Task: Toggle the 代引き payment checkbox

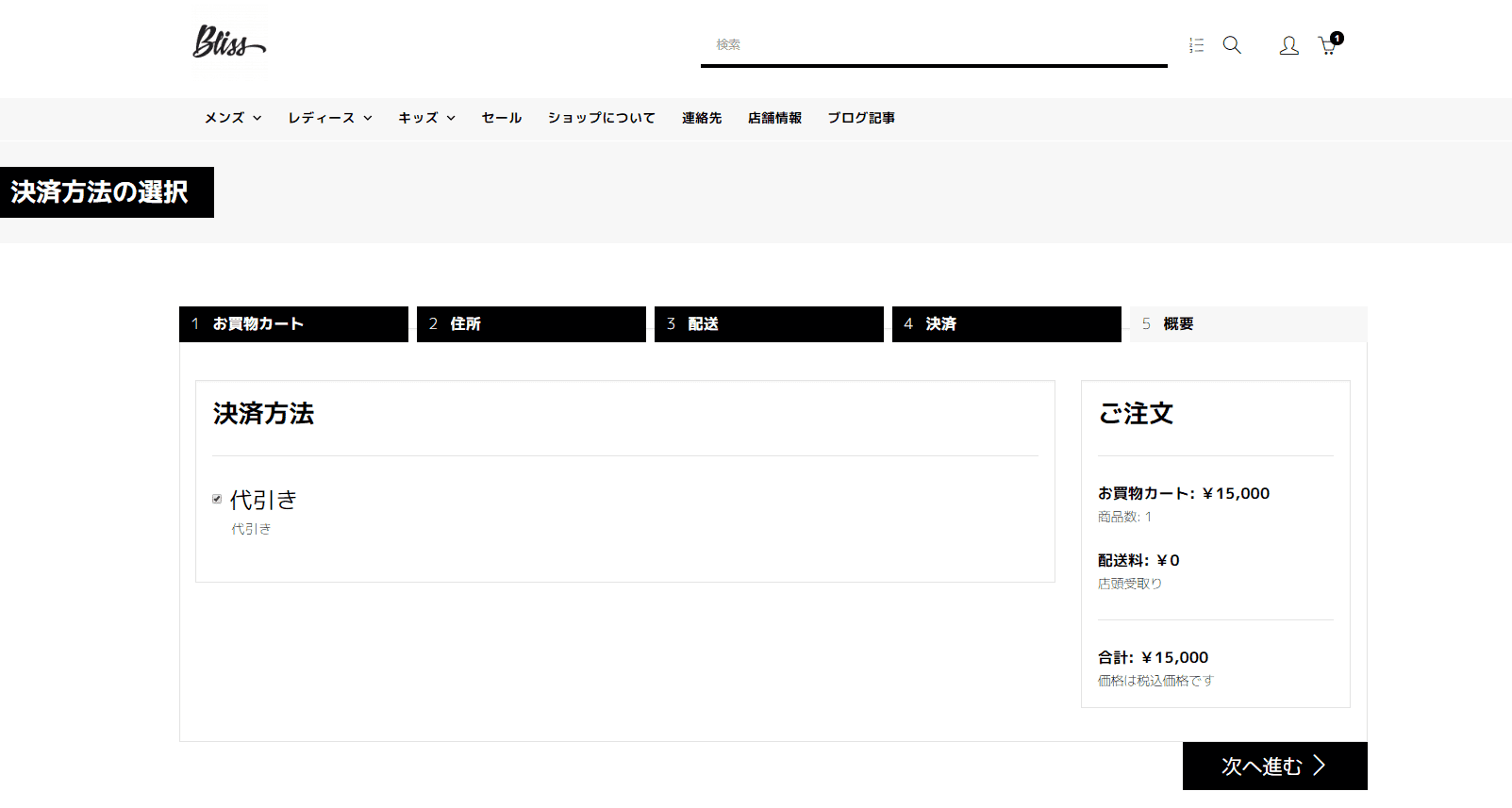Action: pyautogui.click(x=217, y=499)
